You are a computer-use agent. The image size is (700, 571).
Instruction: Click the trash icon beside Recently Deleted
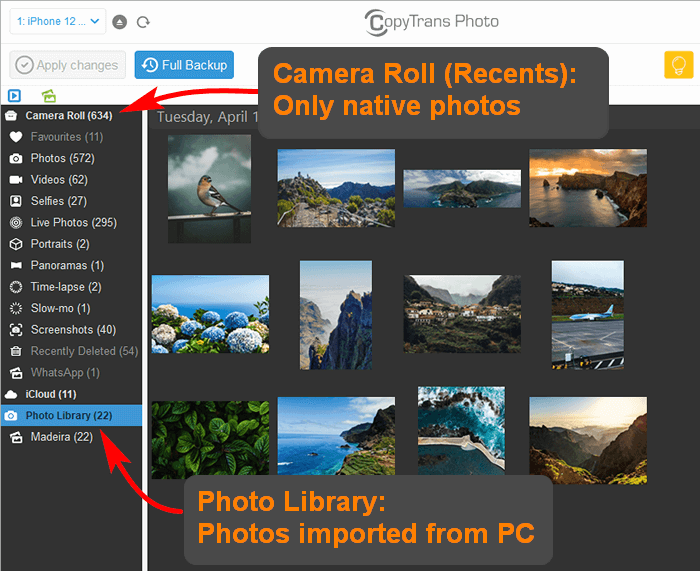click(16, 351)
